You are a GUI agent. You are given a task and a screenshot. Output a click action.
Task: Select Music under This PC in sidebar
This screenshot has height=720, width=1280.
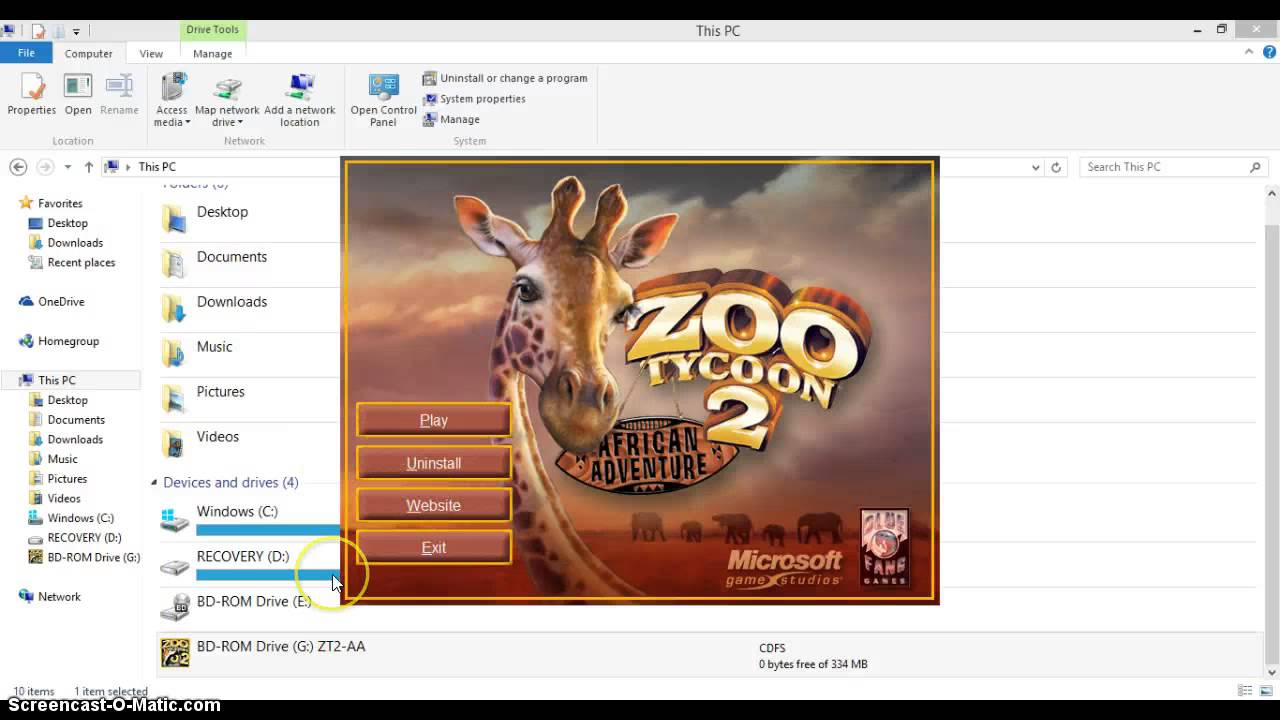[x=62, y=459]
